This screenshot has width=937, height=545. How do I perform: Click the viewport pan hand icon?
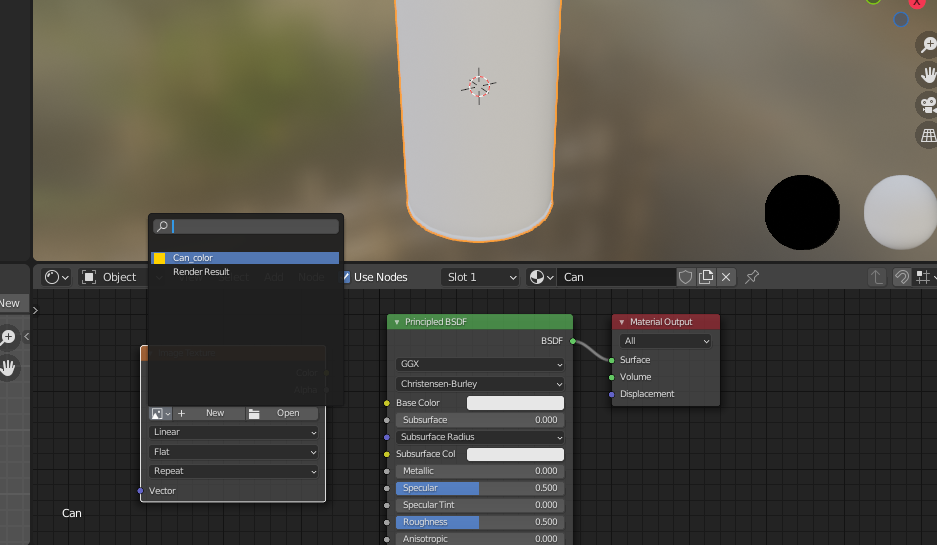coord(928,75)
